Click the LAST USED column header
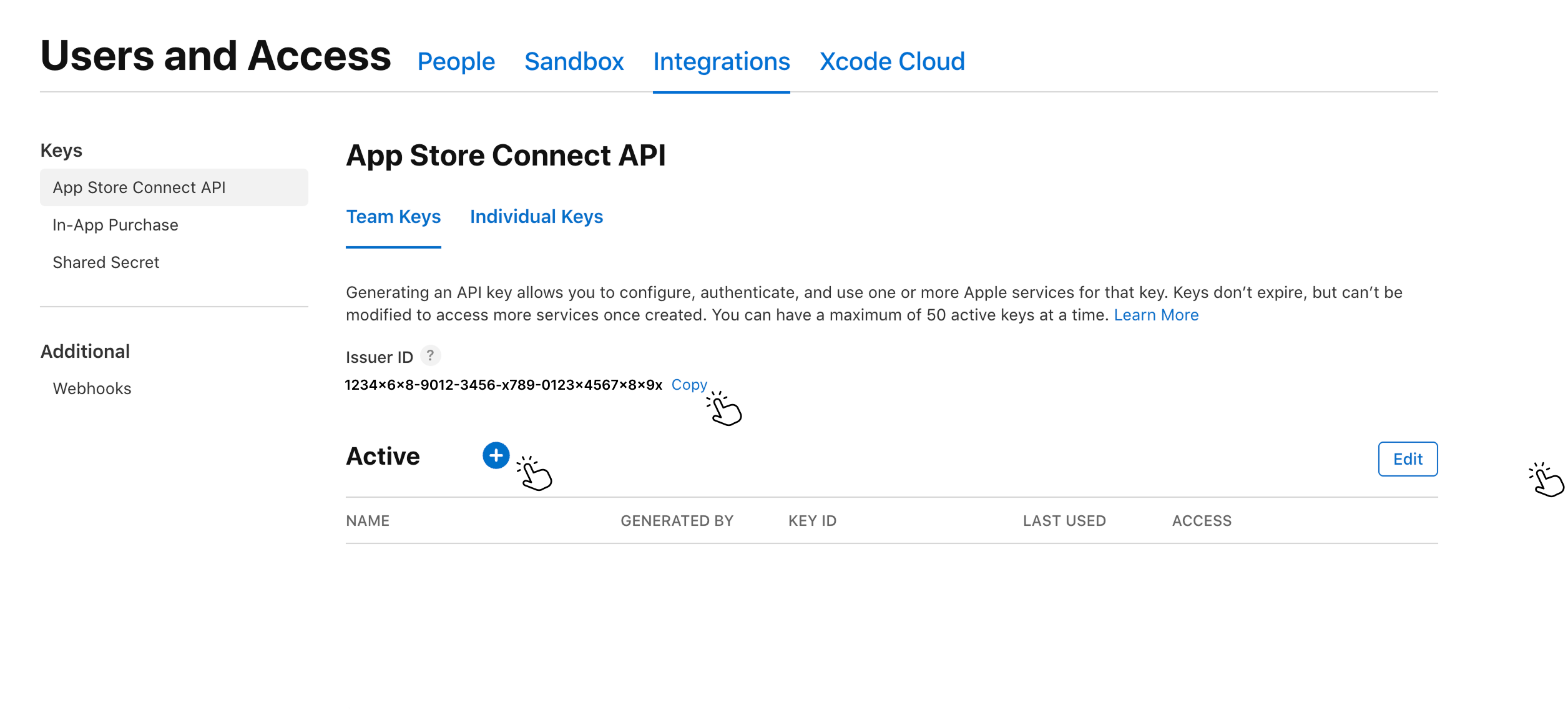Screen dimensions: 1568x722 pos(1064,521)
